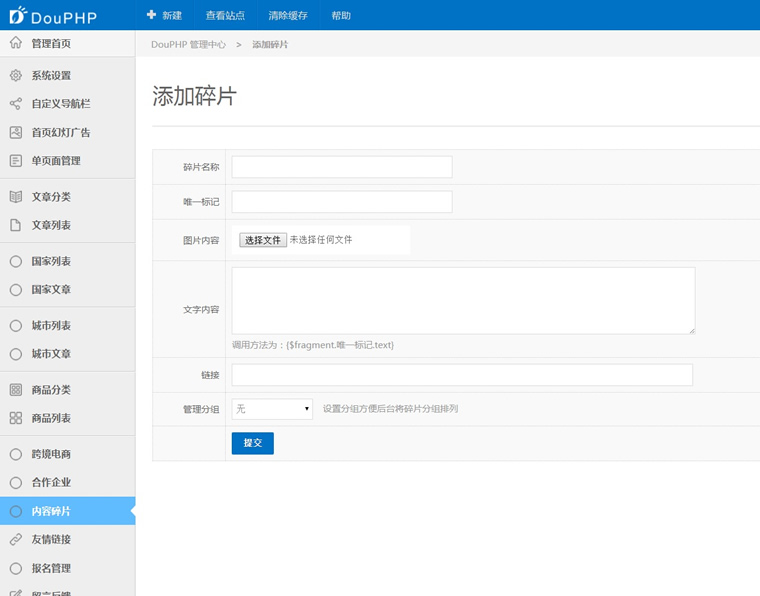This screenshot has width=760, height=596.
Task: Open 自定义导航栏 sidebar entry
Action: point(67,104)
